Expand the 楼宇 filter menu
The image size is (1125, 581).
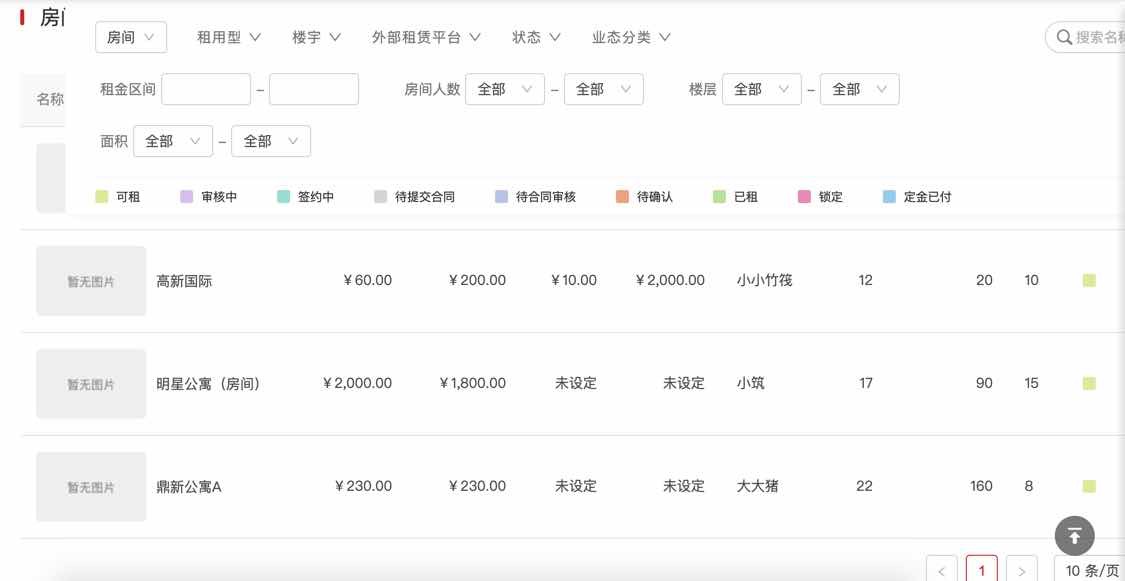click(317, 37)
